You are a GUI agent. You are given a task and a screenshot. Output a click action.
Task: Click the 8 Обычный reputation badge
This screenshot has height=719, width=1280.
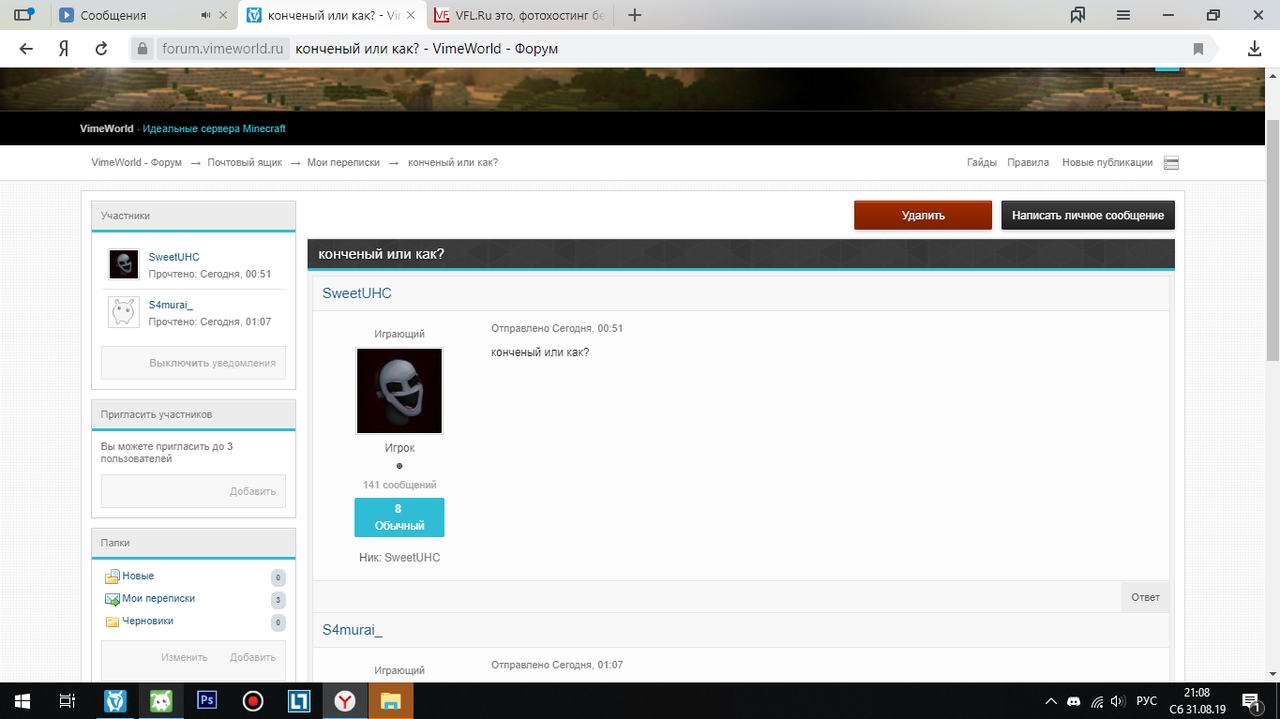click(399, 517)
